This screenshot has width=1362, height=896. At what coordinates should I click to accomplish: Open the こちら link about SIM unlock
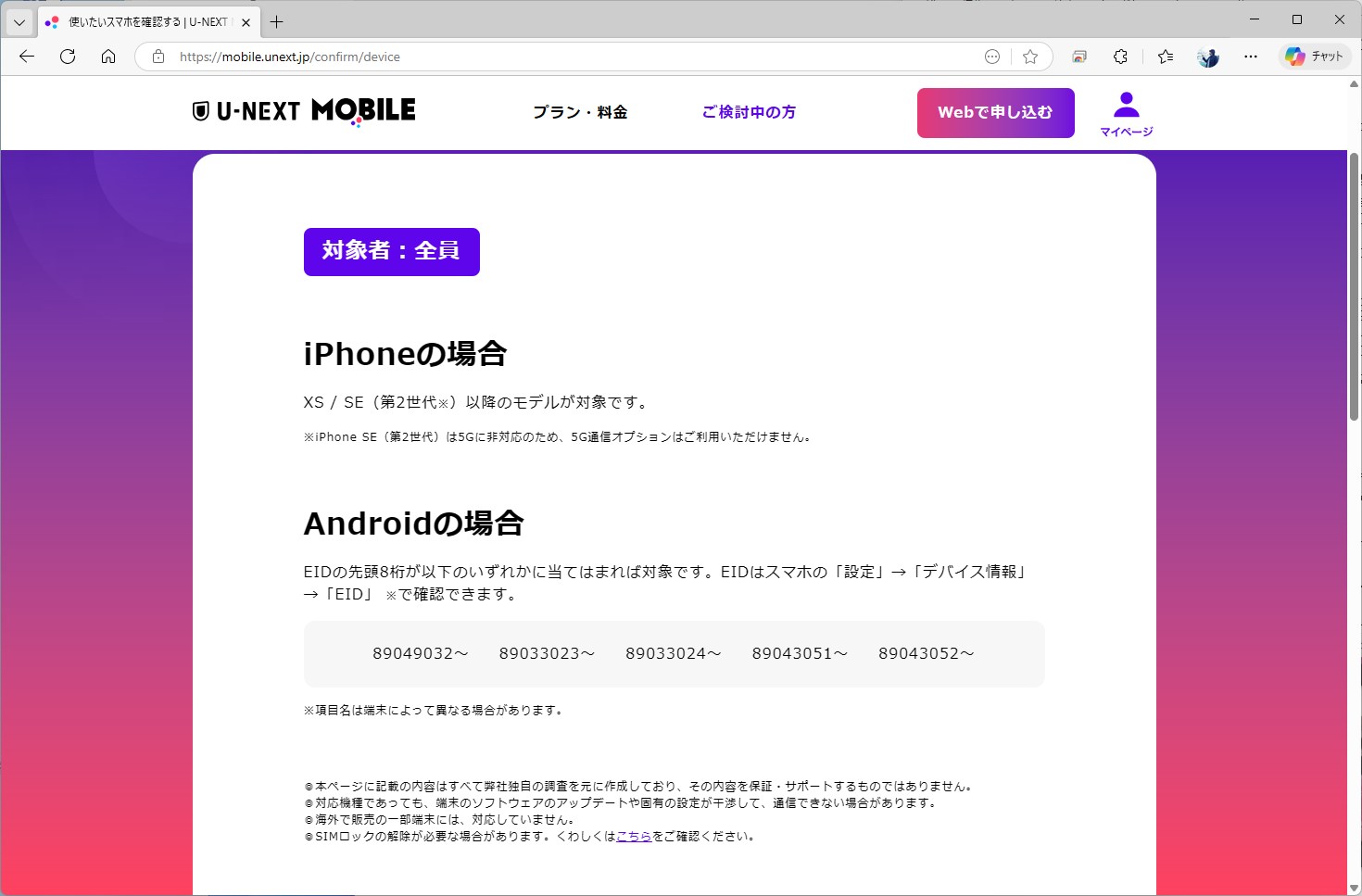coord(634,835)
